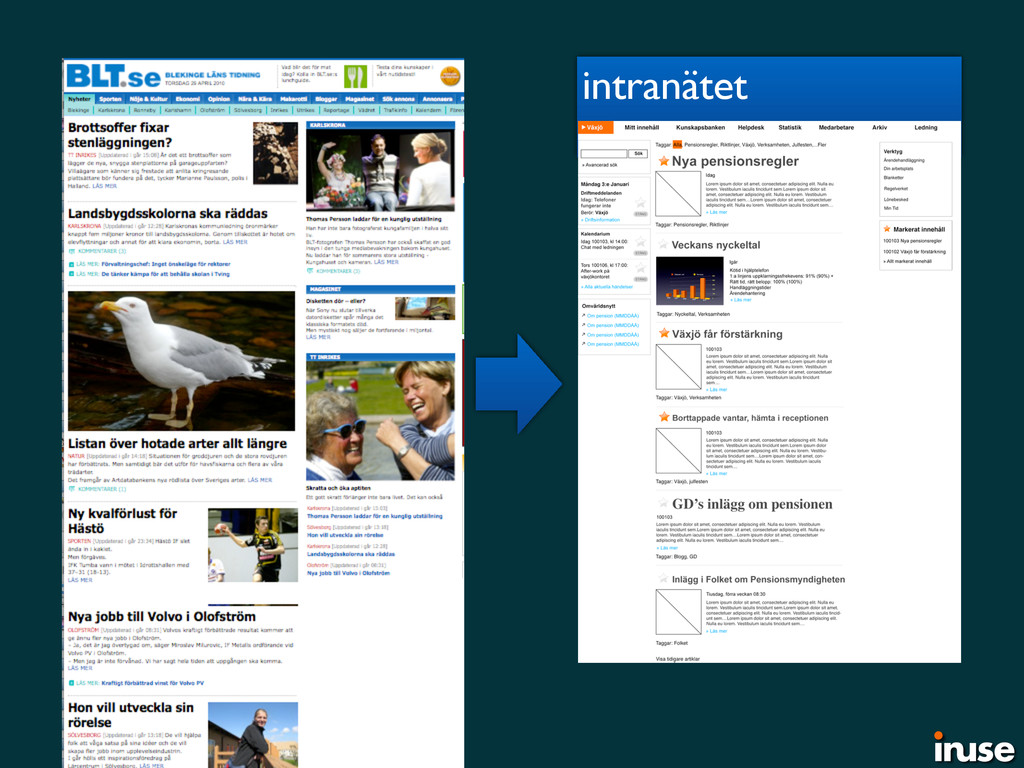The height and width of the screenshot is (768, 1024).
Task: Click the orange star beside Växjö får förstärkning
Action: tap(664, 333)
